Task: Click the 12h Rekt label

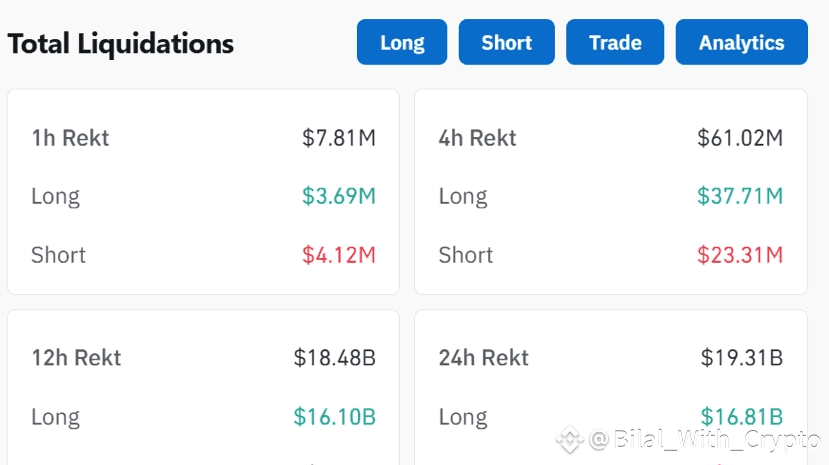Action: (x=76, y=358)
